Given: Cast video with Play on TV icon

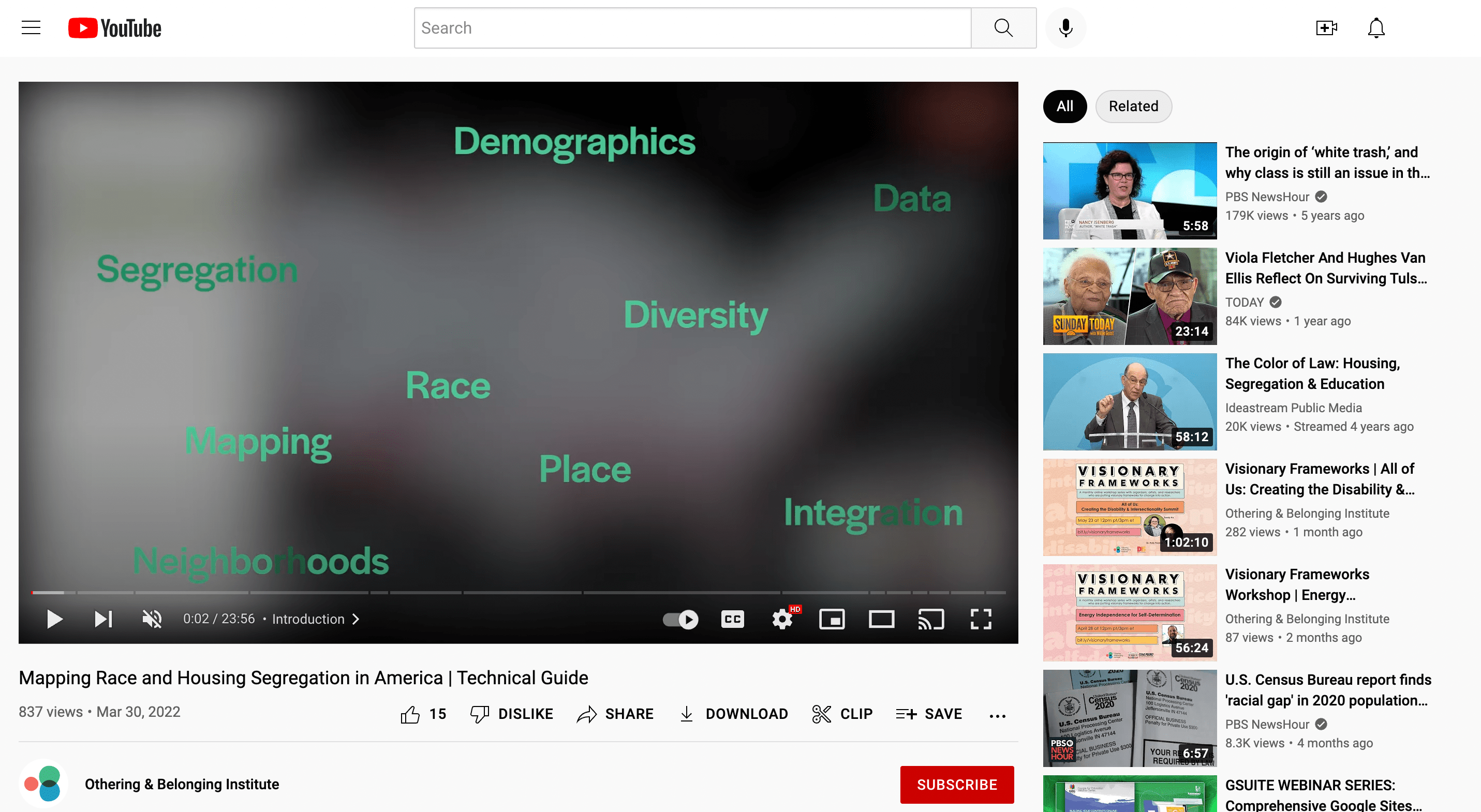Looking at the screenshot, I should (931, 619).
